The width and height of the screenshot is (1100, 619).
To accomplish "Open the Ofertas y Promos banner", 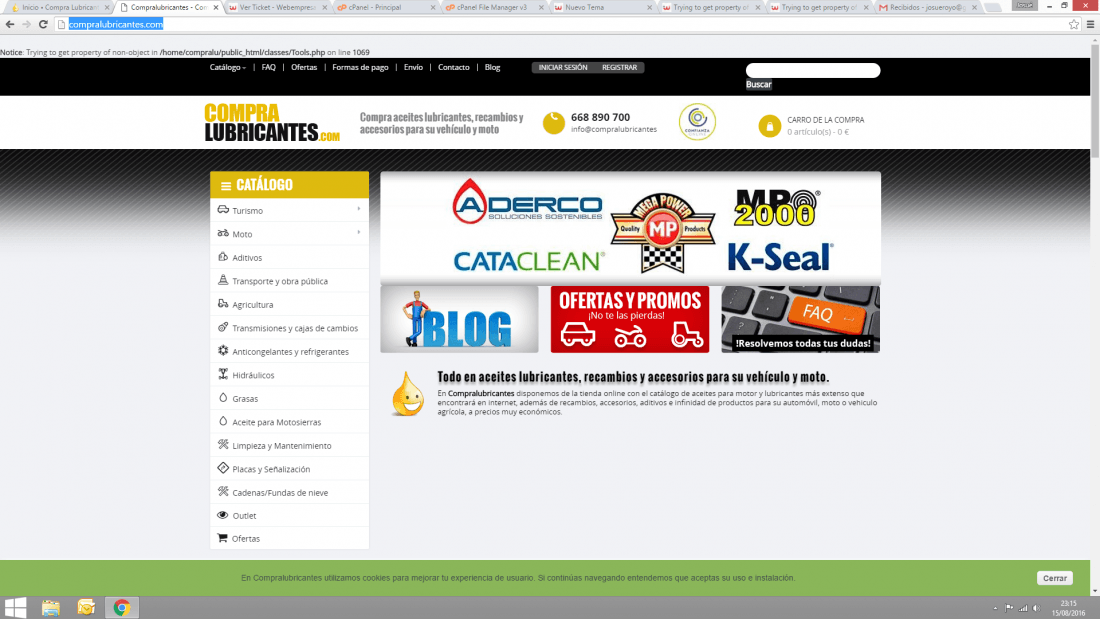I will (630, 319).
